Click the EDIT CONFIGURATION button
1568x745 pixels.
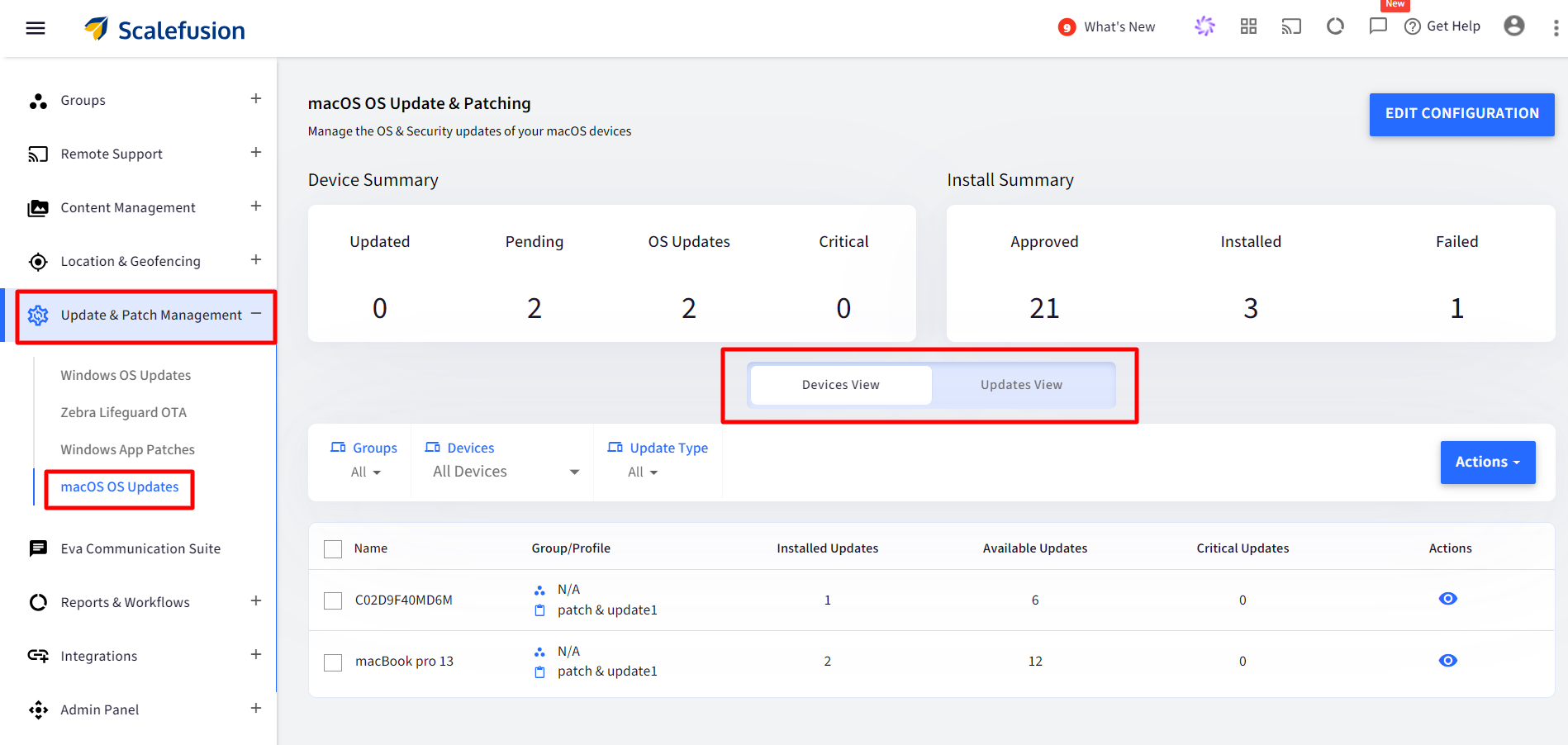pos(1462,114)
